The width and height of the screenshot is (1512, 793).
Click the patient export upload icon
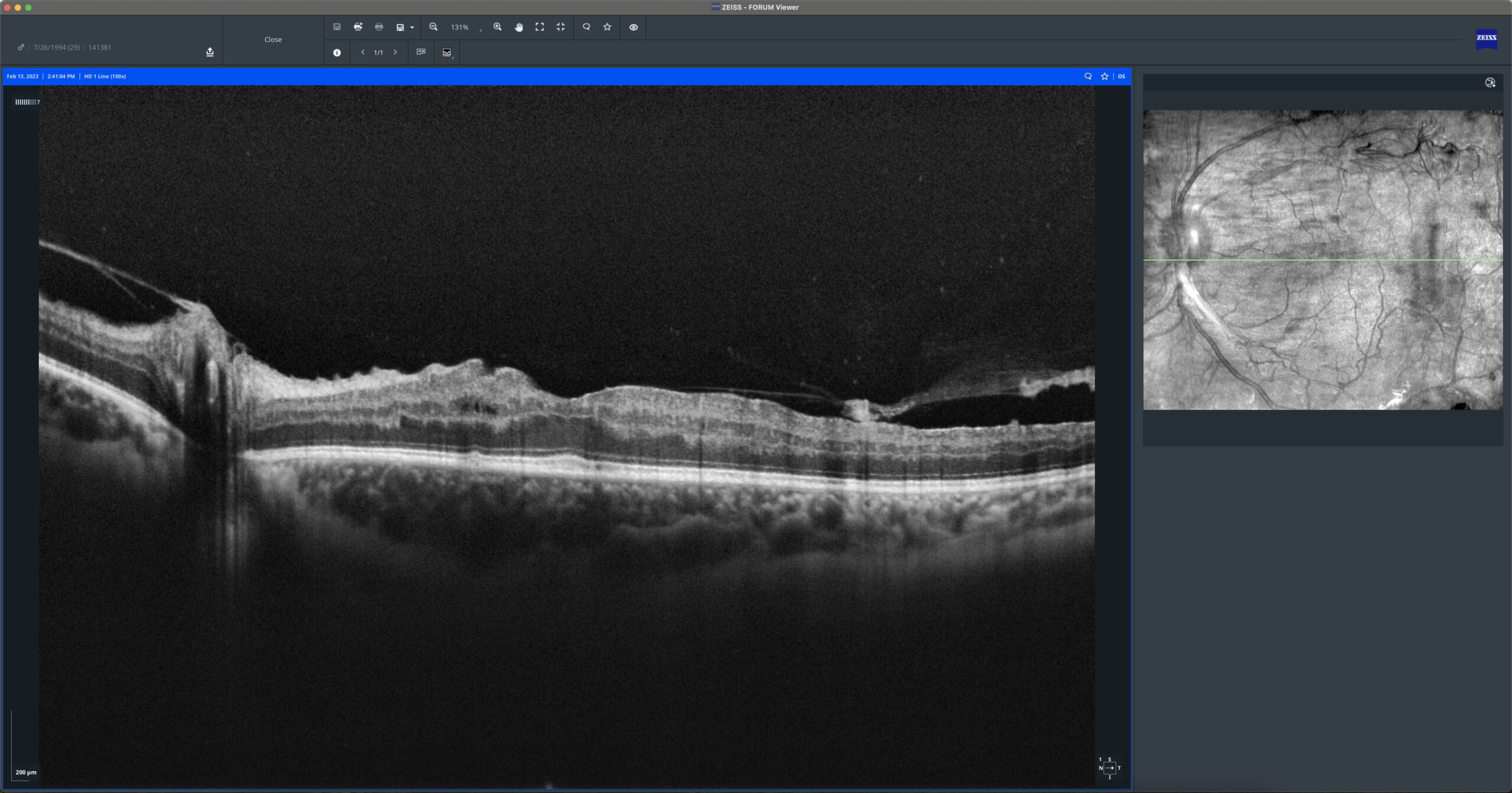point(210,52)
